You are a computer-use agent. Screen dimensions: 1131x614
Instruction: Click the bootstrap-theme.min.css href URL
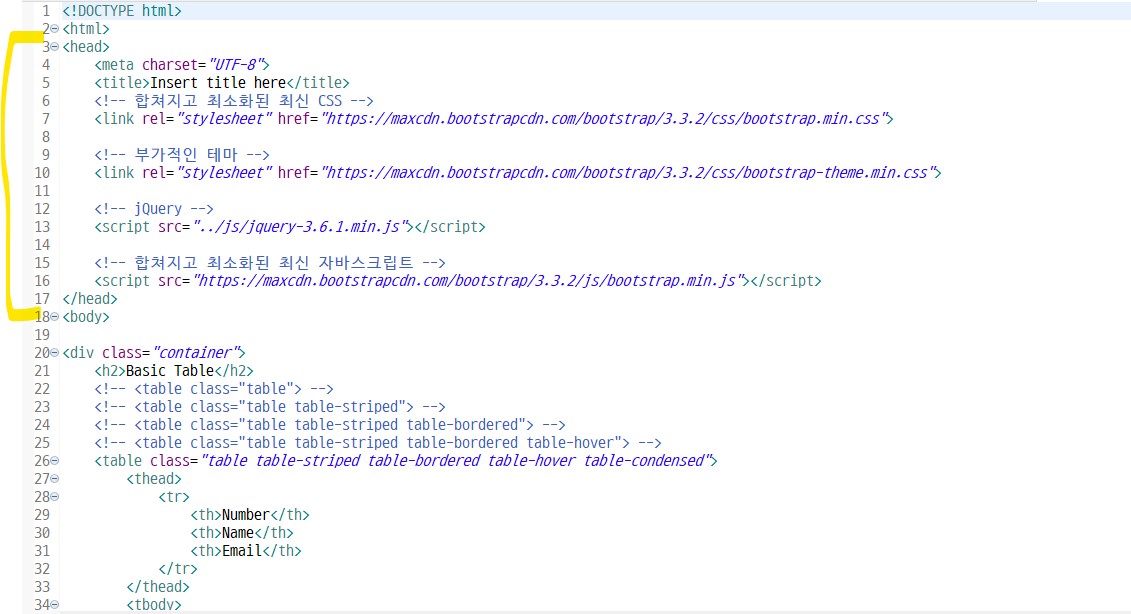tap(627, 173)
